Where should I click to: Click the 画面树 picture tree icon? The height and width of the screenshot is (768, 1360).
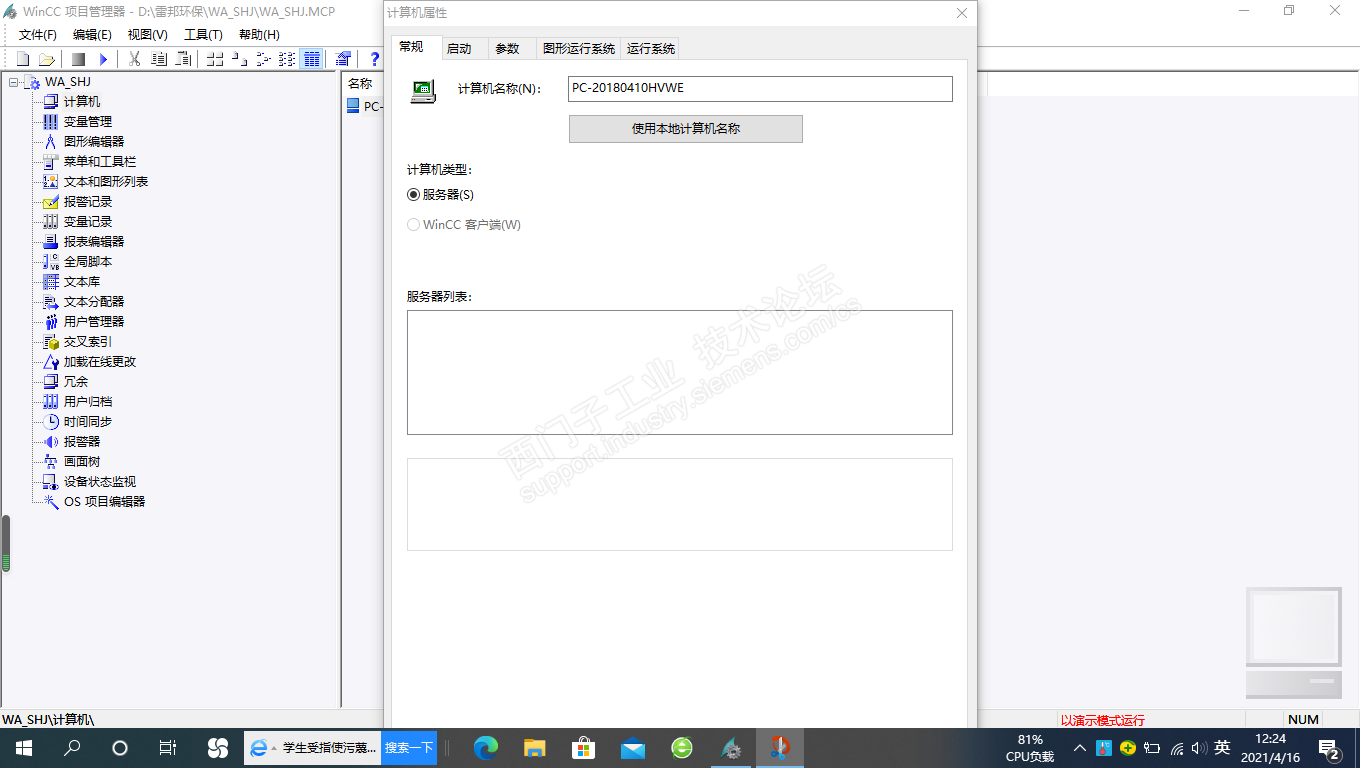coord(51,461)
